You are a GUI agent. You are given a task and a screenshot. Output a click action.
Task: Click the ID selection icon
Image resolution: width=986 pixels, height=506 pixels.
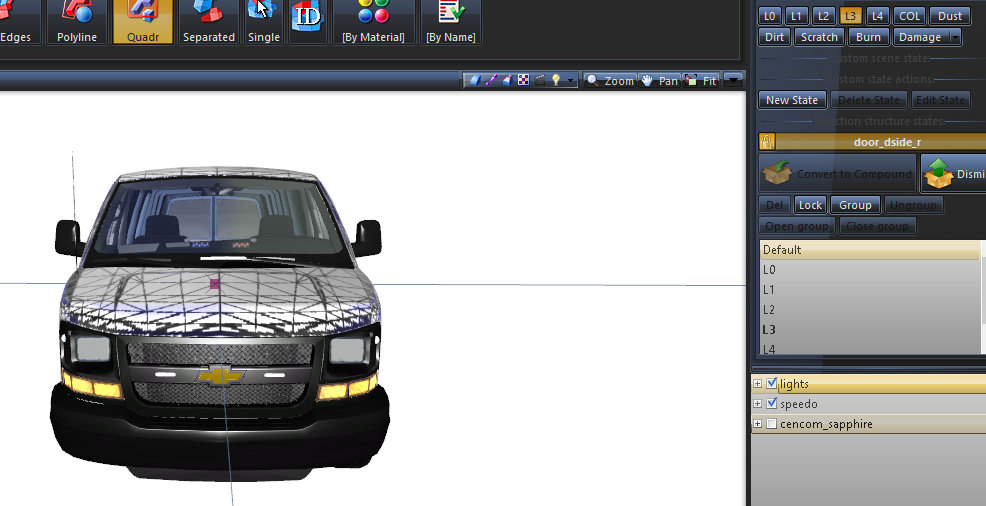(x=307, y=22)
